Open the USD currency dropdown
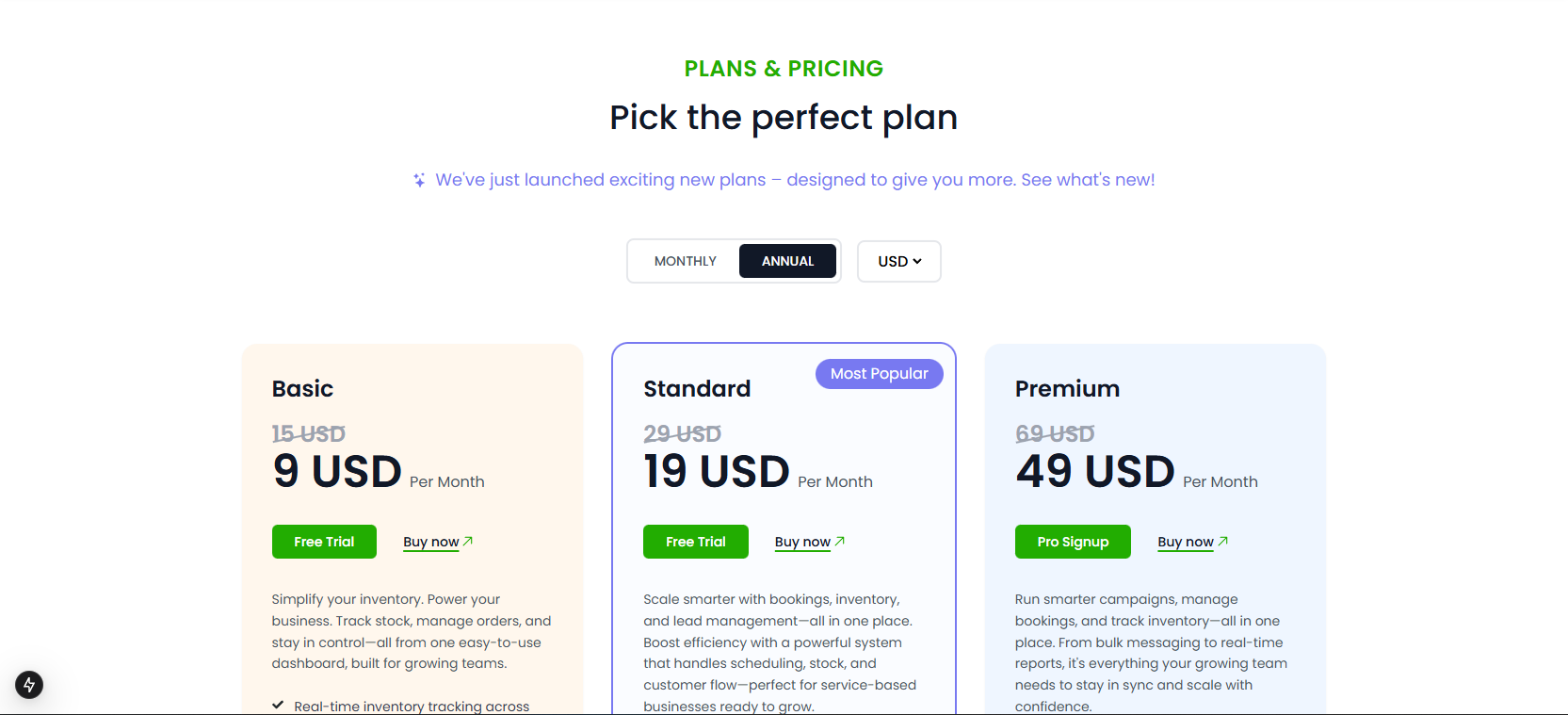The height and width of the screenshot is (715, 1568). (899, 261)
